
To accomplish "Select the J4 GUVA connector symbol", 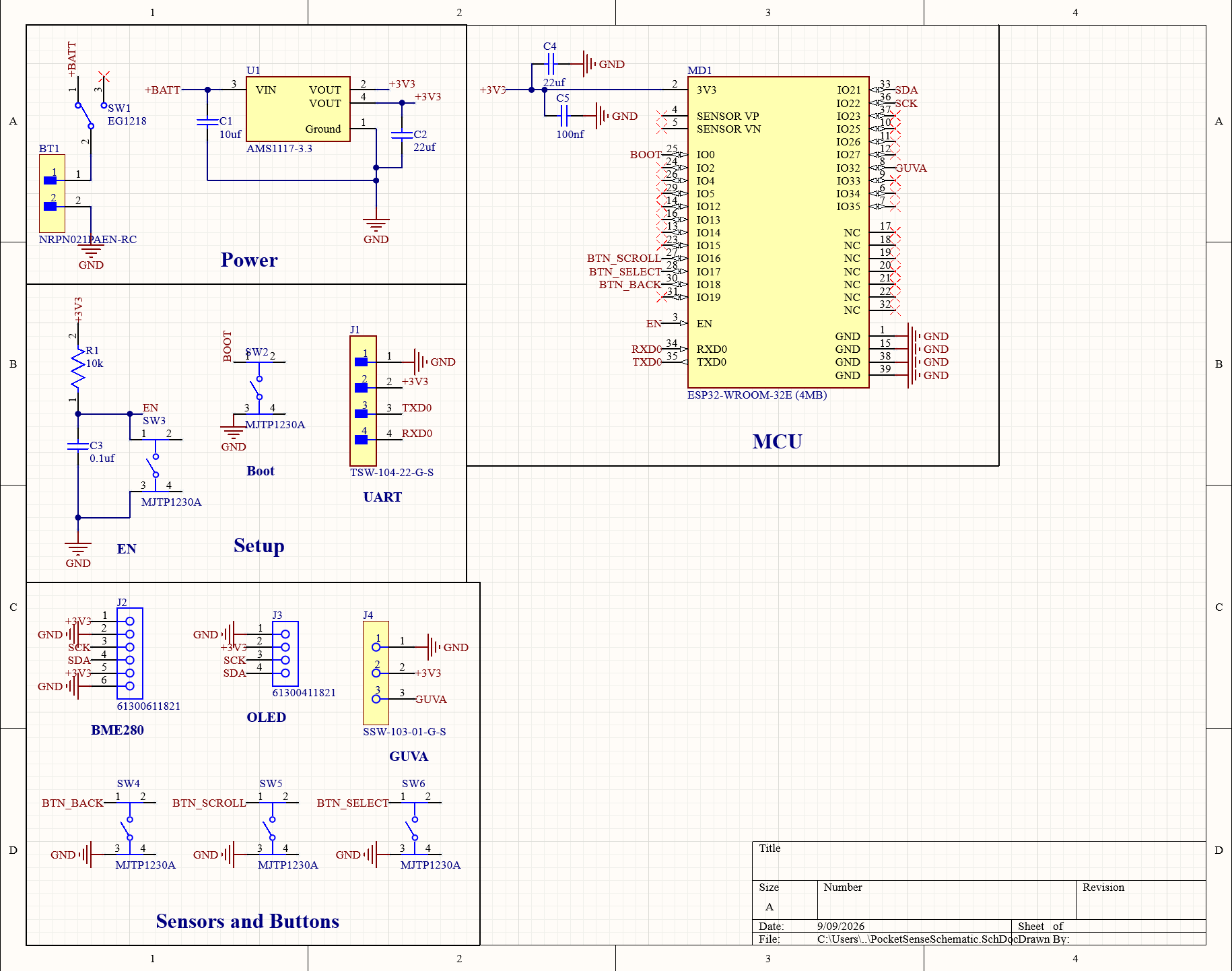I will click(x=376, y=673).
